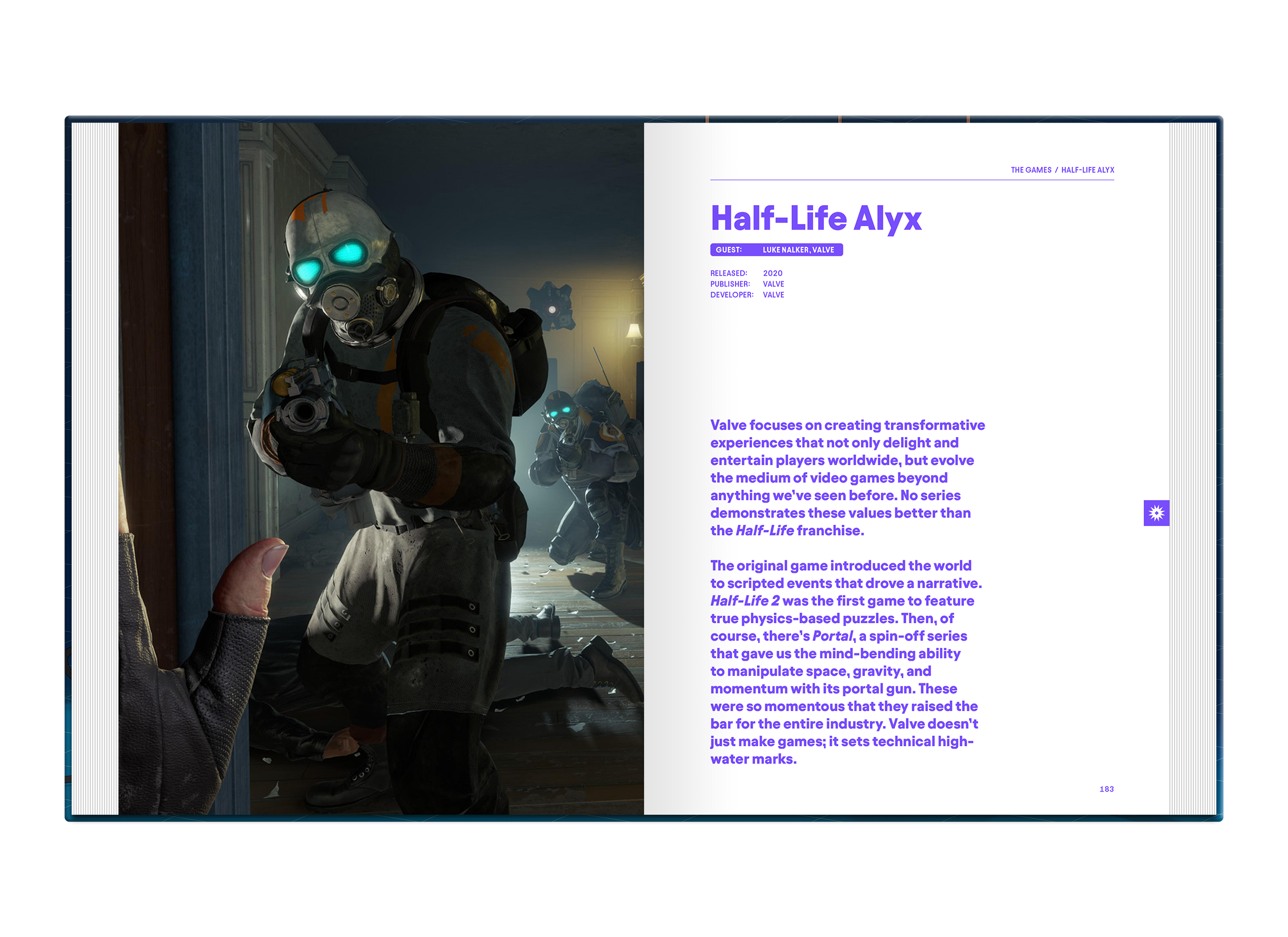Click the "DEVELOPER:" label
The image size is (1288, 937).
pos(732,295)
